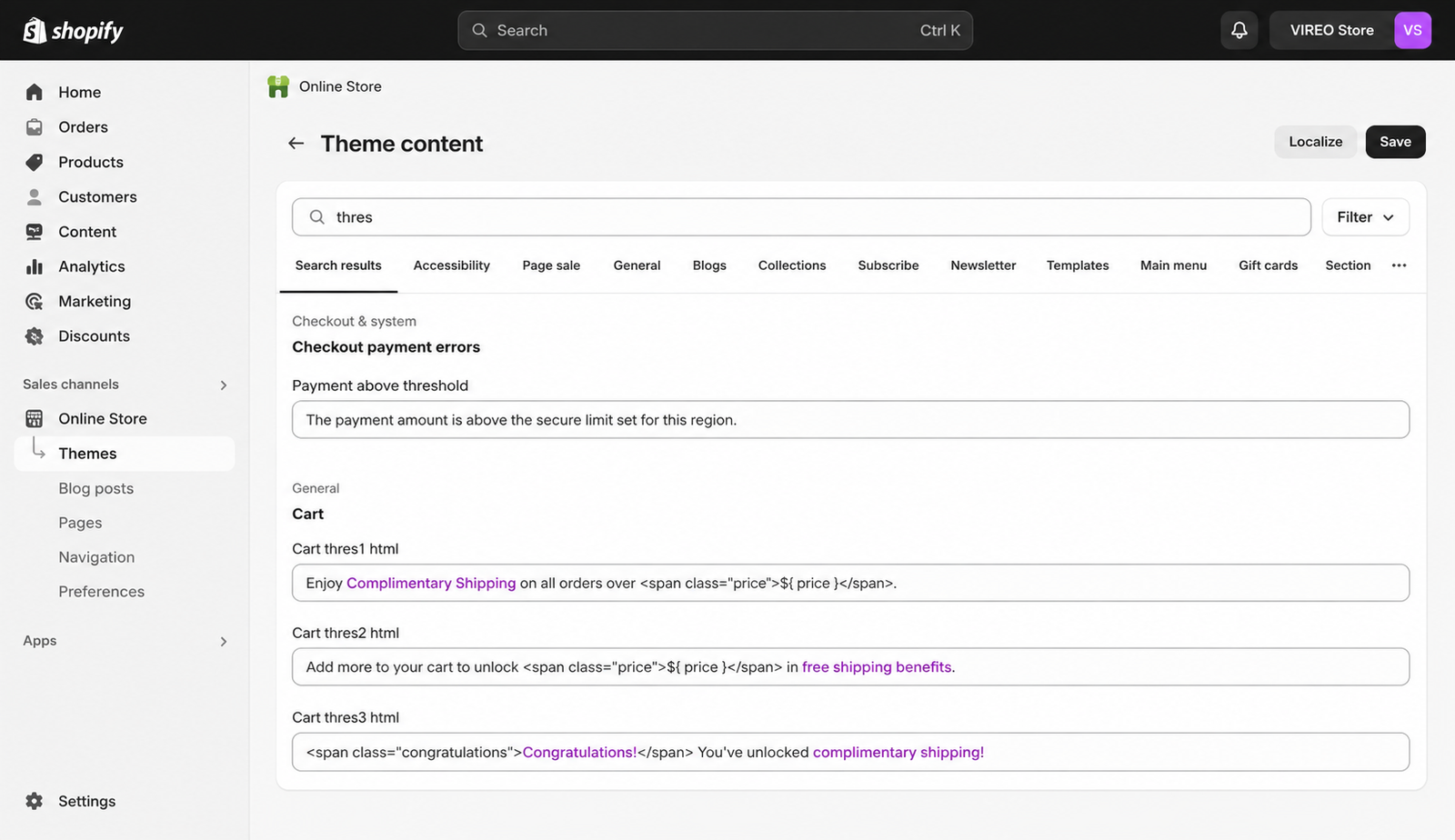Screen dimensions: 1455x840
Task: Click the green Online Store header icon
Action: point(278,86)
